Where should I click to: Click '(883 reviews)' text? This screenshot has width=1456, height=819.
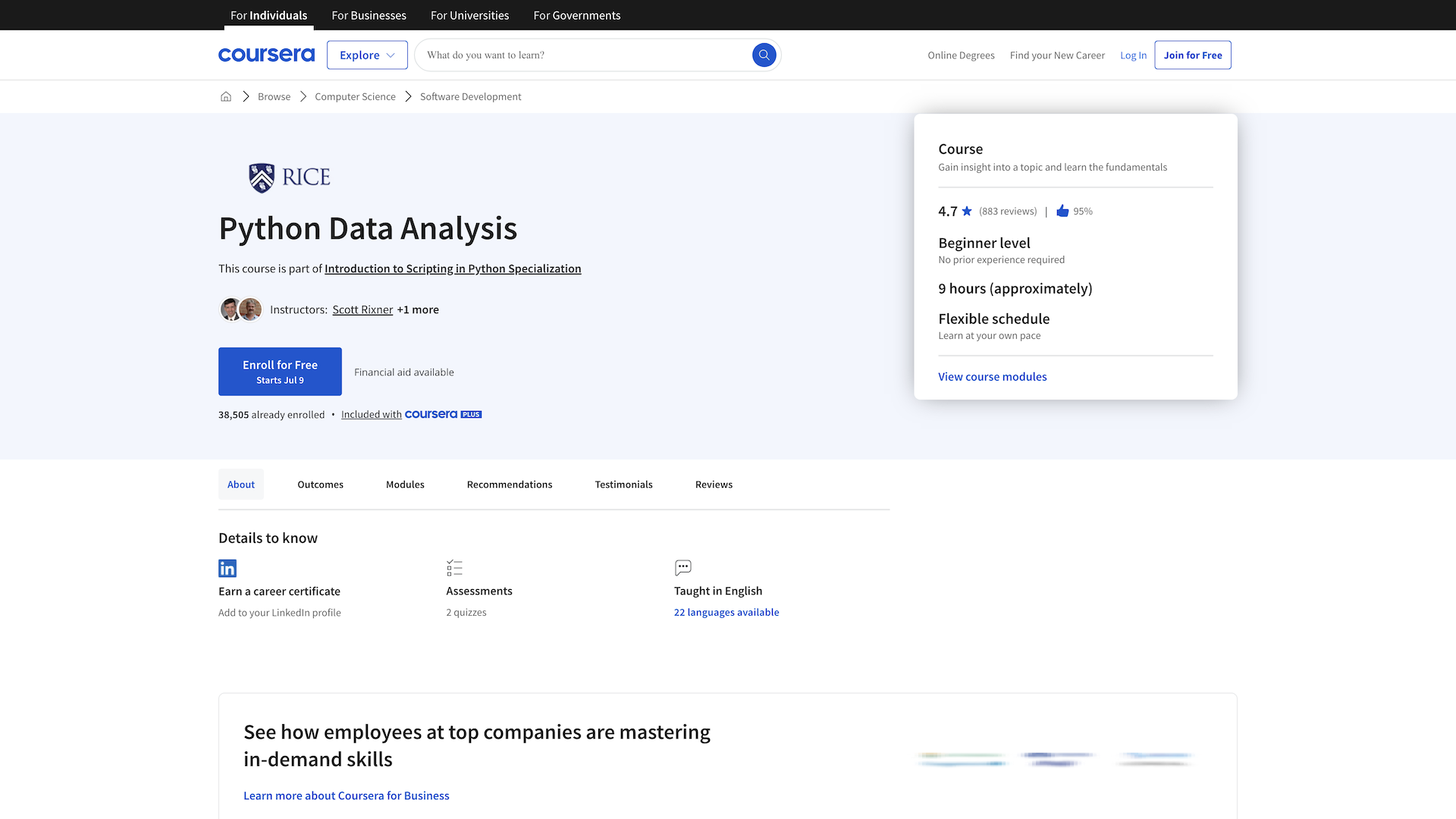[1008, 211]
